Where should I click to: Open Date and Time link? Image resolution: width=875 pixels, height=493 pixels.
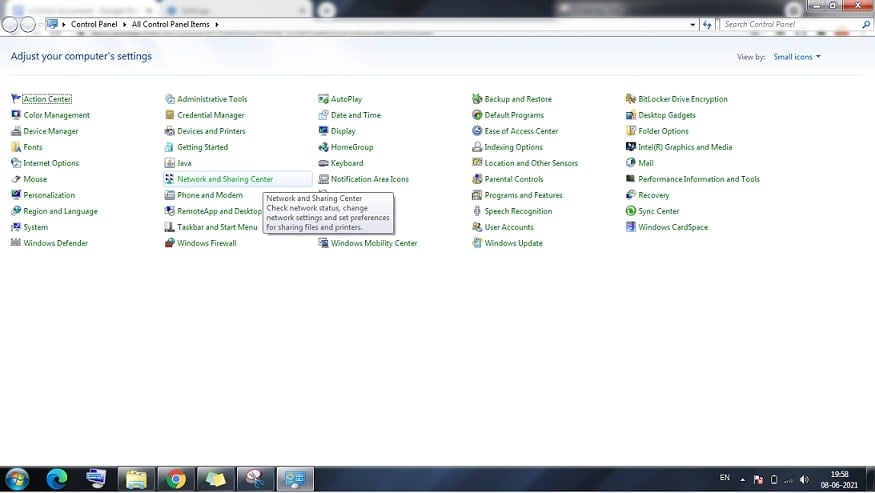tap(355, 115)
